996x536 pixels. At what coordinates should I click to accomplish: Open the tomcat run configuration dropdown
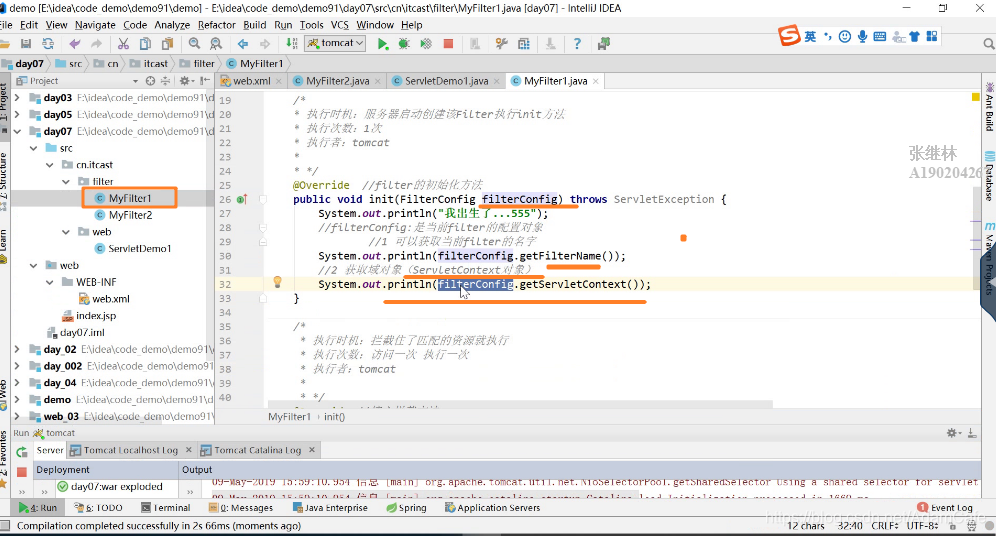click(x=336, y=43)
